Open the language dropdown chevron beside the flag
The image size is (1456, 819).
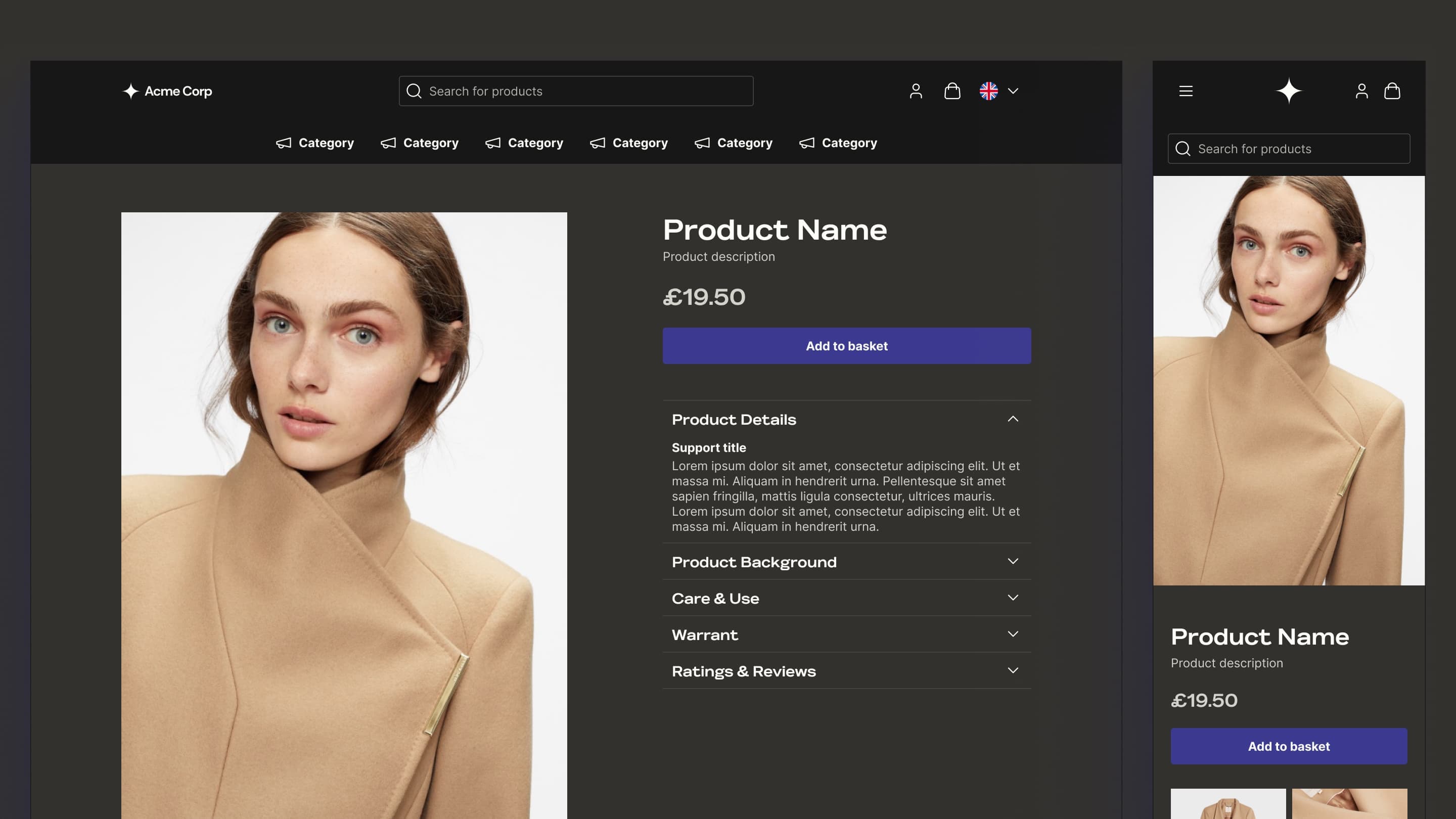tap(1013, 91)
